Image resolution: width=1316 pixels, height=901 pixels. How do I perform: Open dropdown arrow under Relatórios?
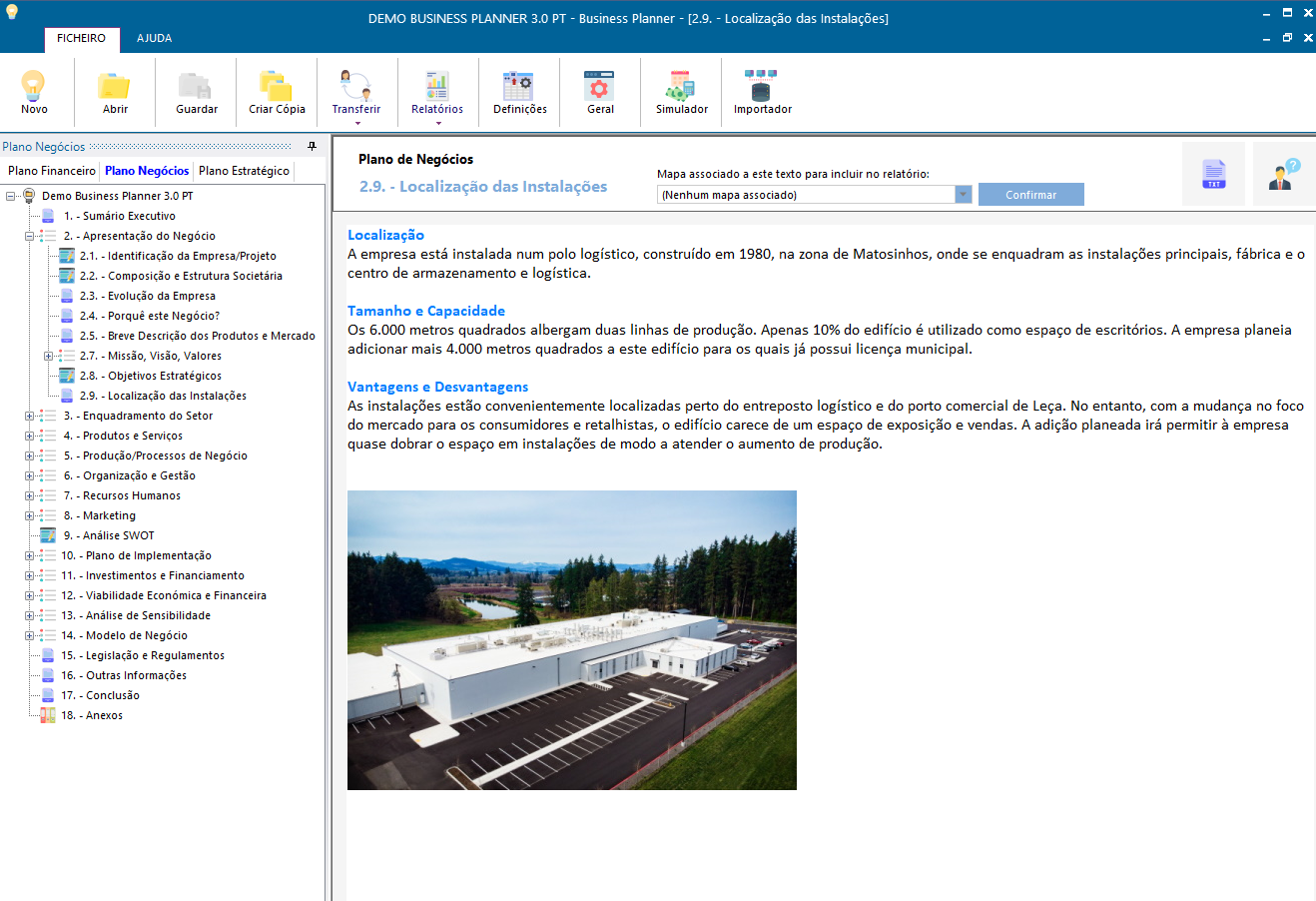pos(437,123)
